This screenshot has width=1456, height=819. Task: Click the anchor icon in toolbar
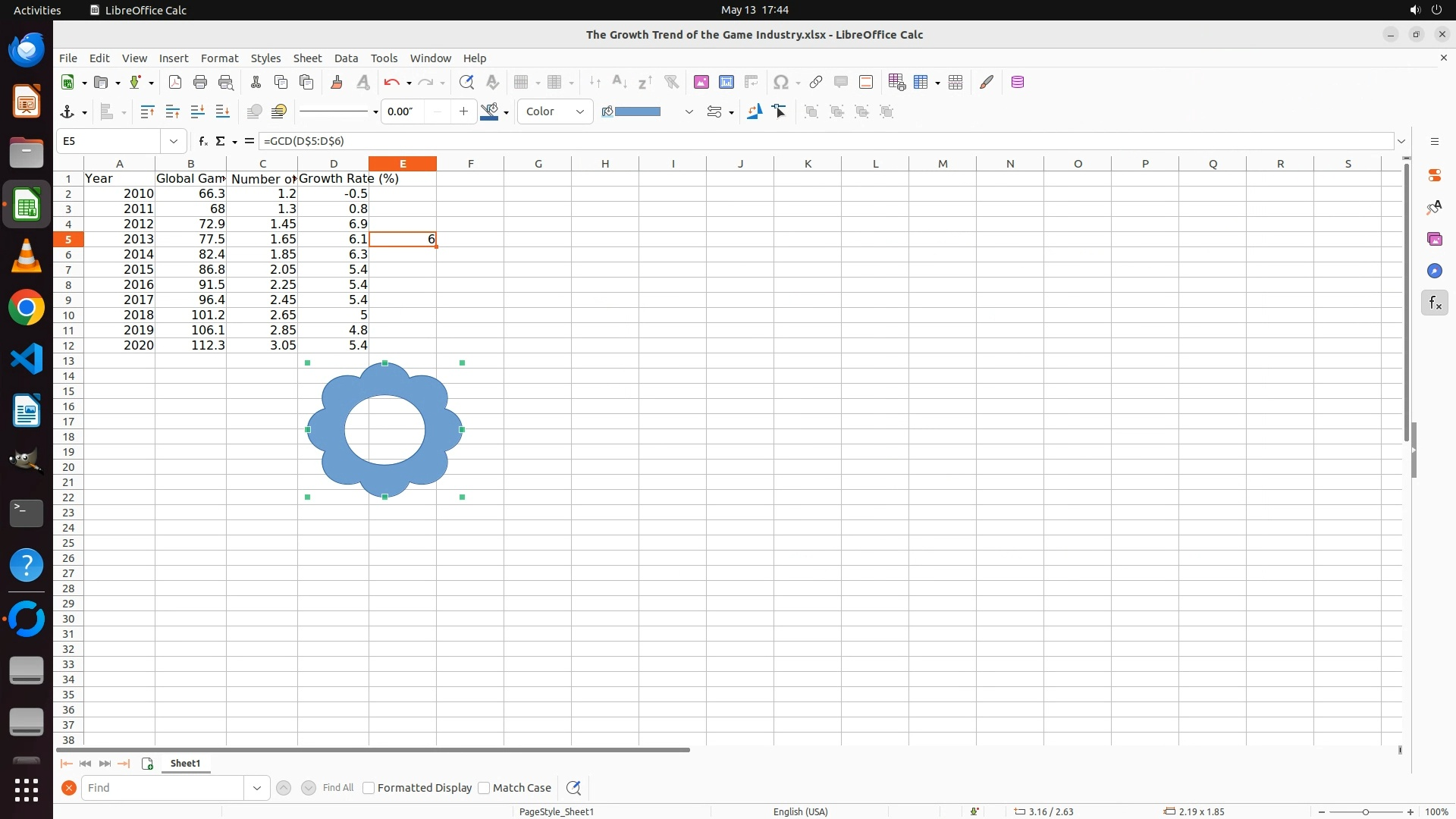click(x=67, y=112)
